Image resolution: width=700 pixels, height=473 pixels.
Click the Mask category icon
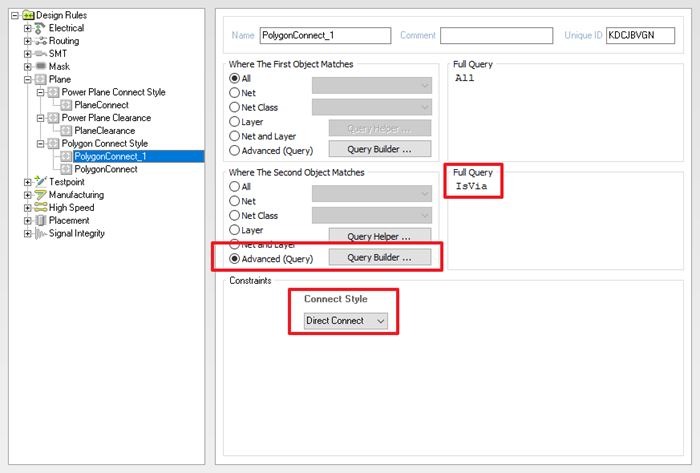pyautogui.click(x=41, y=66)
